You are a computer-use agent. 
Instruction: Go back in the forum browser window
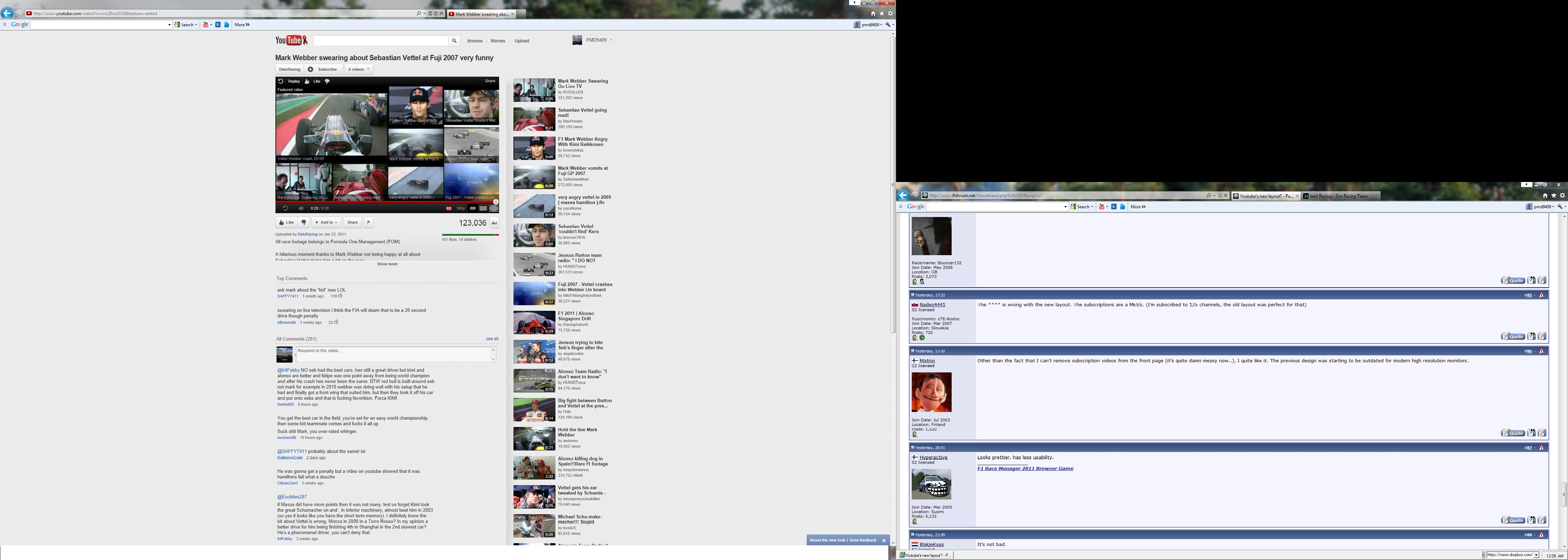(903, 195)
